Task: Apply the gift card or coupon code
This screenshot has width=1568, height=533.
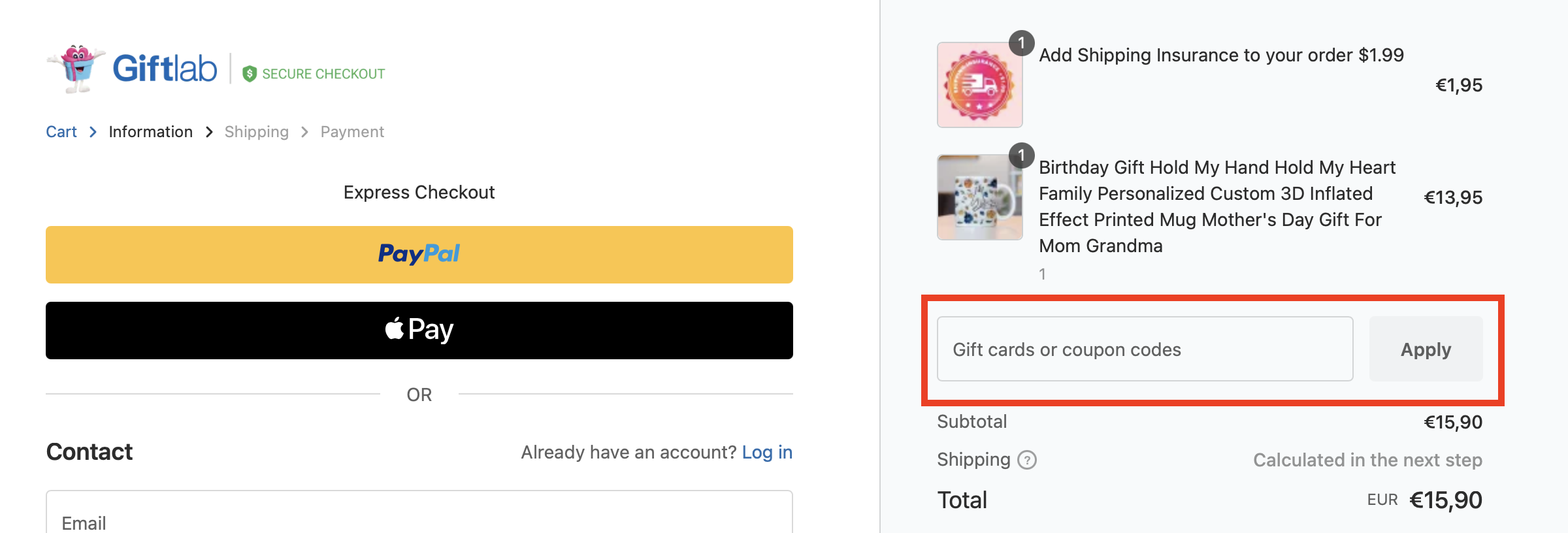Action: [x=1426, y=349]
